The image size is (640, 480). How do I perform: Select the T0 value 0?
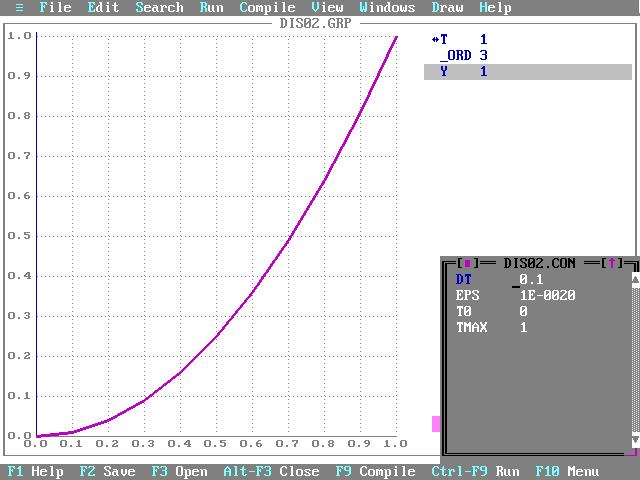523,311
